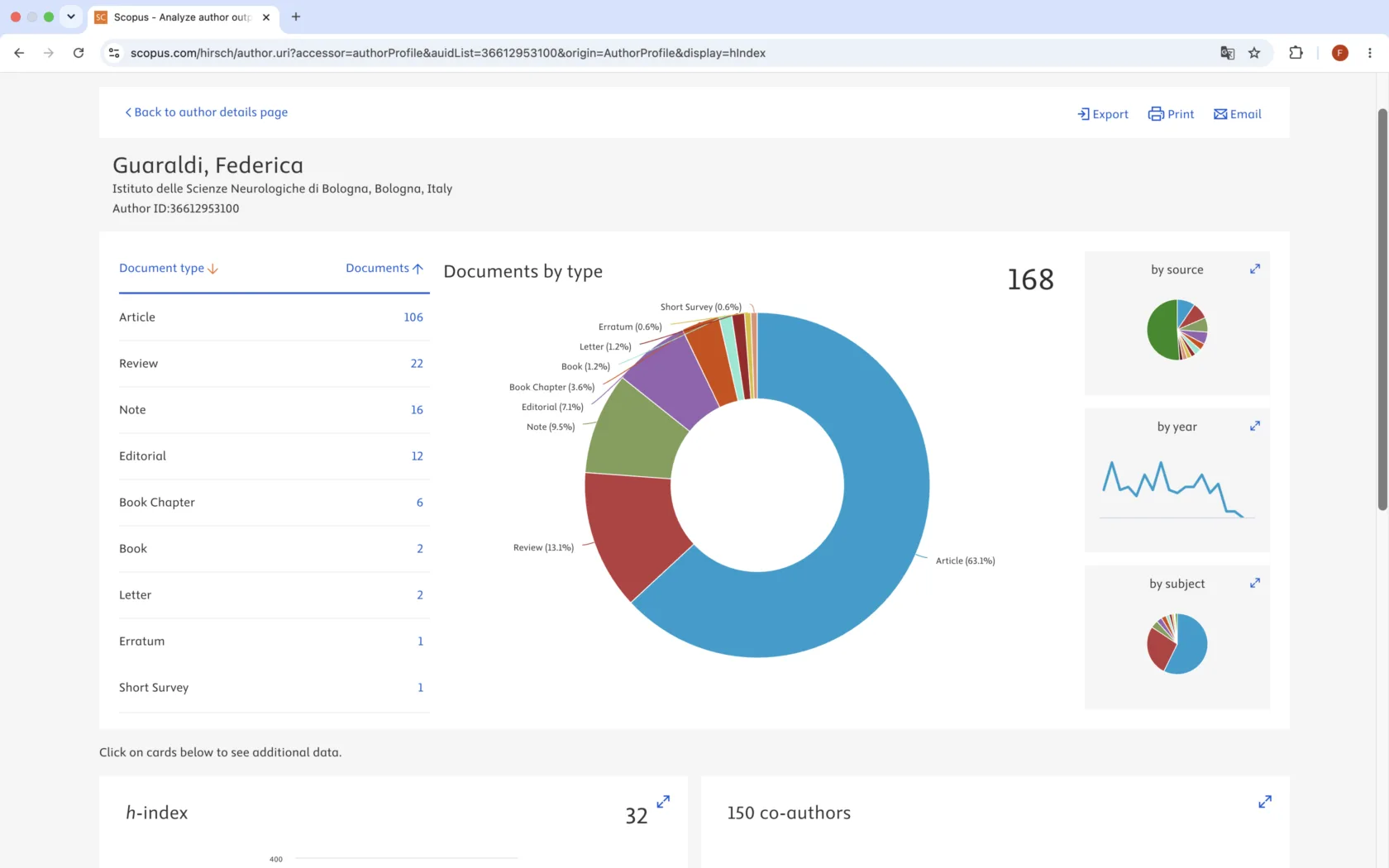1389x868 pixels.
Task: Expand the co-authors card
Action: 1265,802
